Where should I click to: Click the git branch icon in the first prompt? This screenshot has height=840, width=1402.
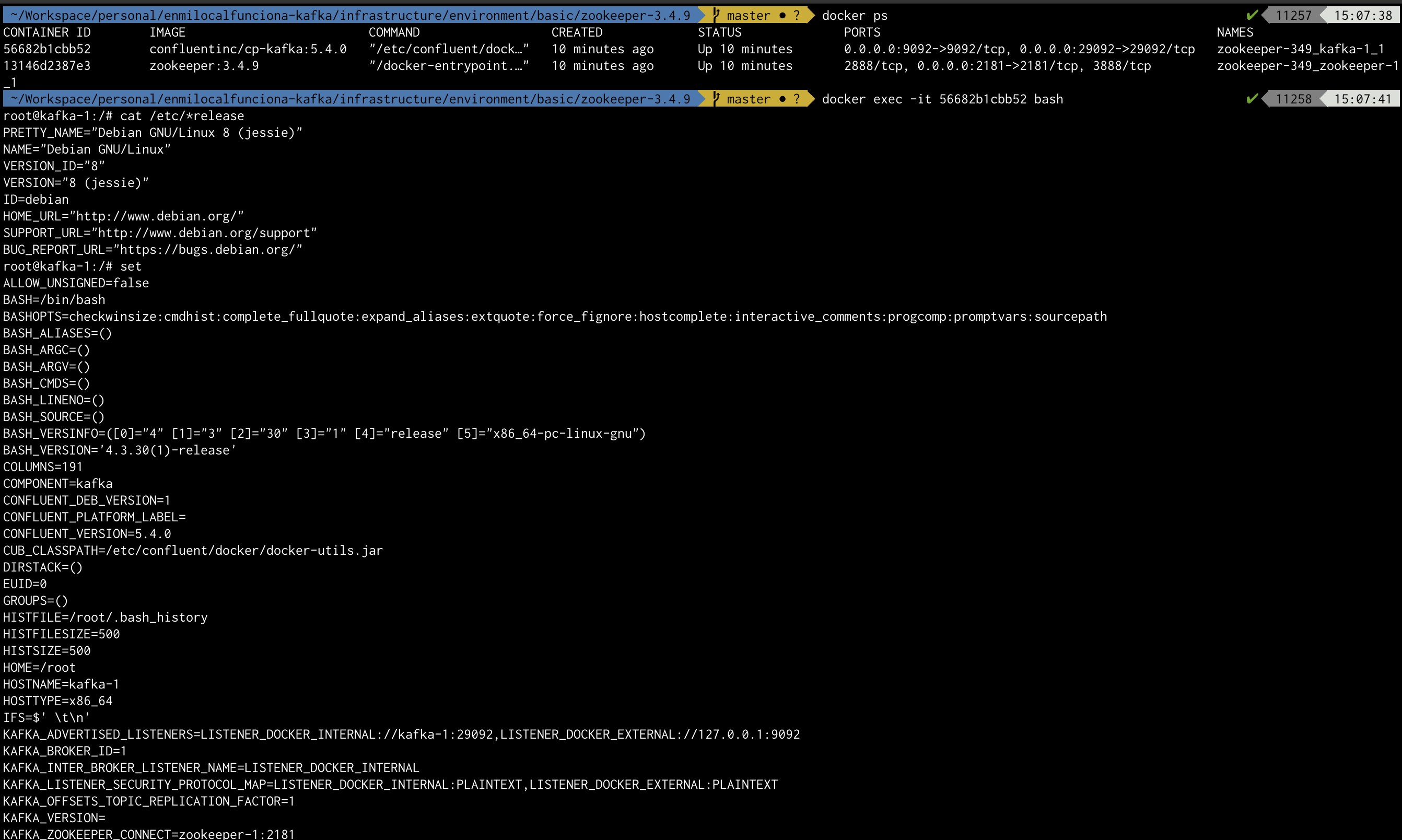tap(716, 15)
